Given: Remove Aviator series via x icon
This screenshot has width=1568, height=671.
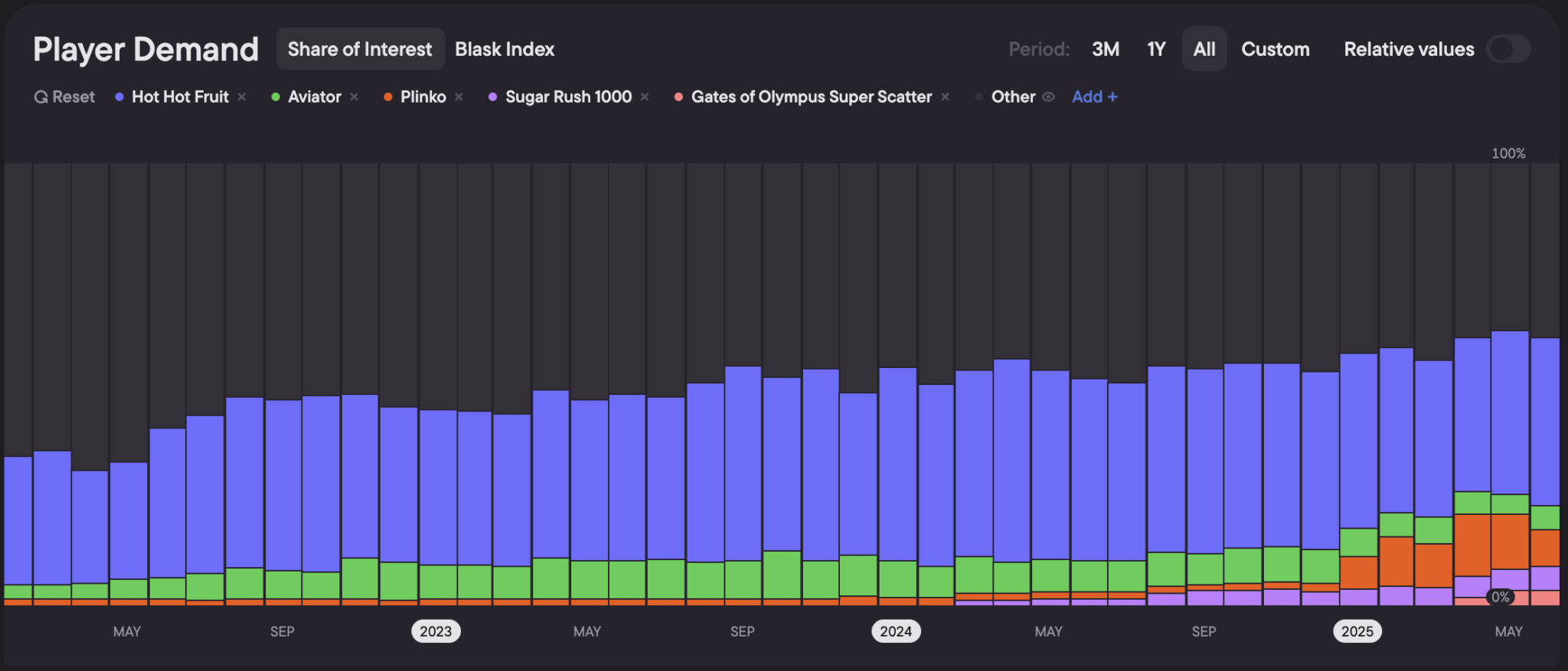Looking at the screenshot, I should 354,97.
